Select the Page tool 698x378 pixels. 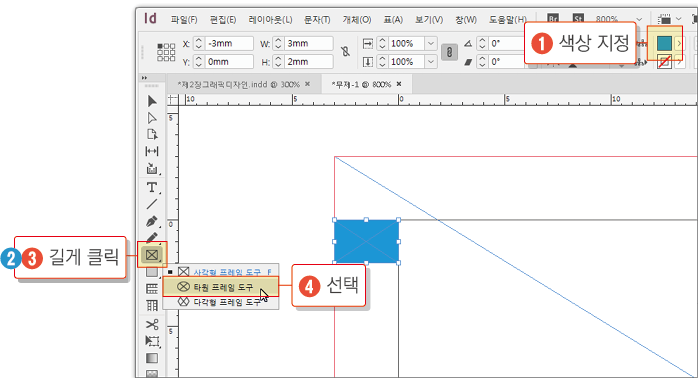pyautogui.click(x=152, y=134)
